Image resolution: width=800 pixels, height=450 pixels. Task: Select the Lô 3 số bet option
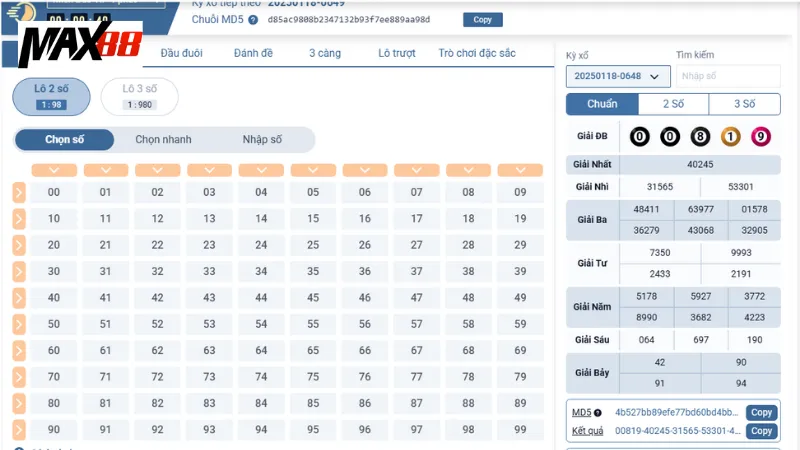pos(139,96)
